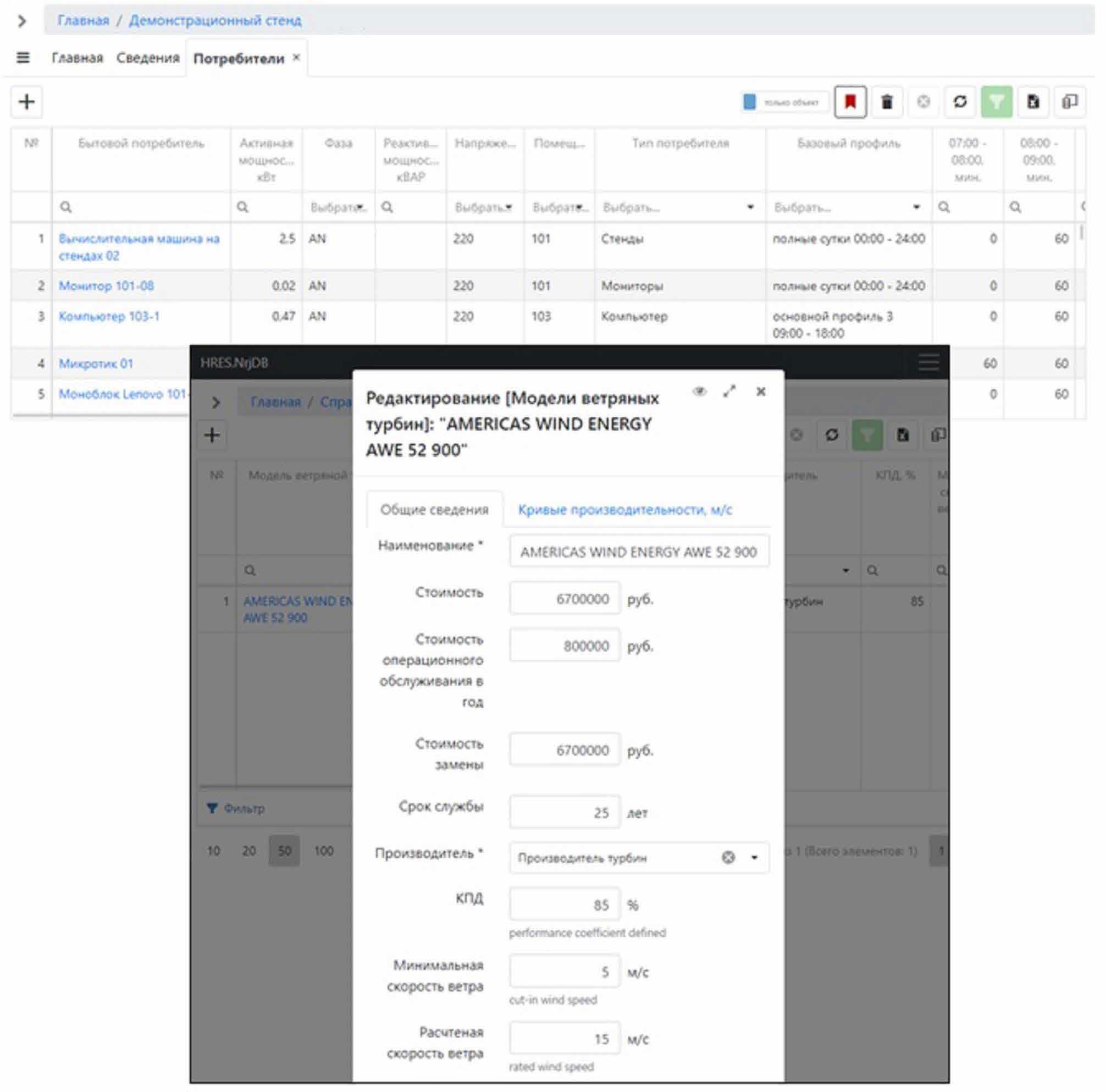Clear the selected Производитель value
Screen dimensions: 1106x1092
(x=728, y=857)
